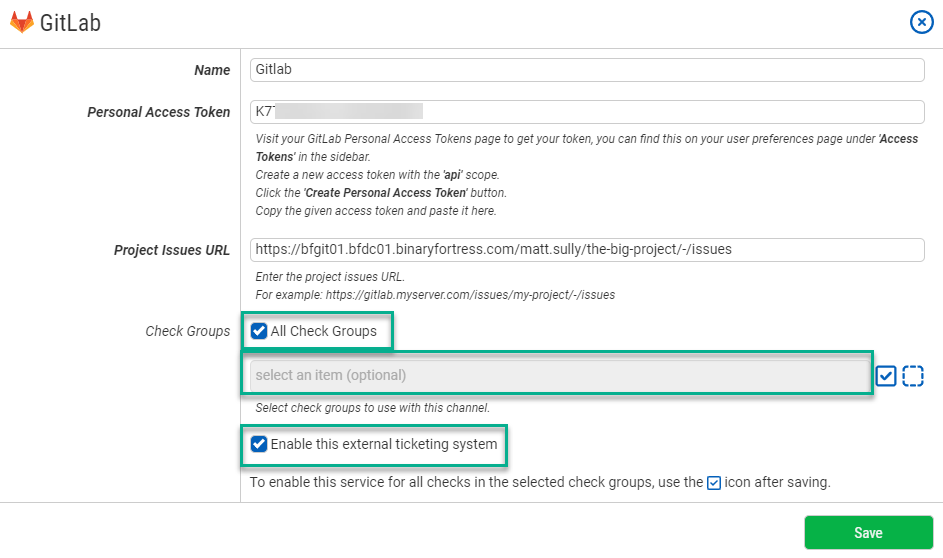Click the Name input field
Viewport: 943px width, 558px height.
pyautogui.click(x=587, y=70)
